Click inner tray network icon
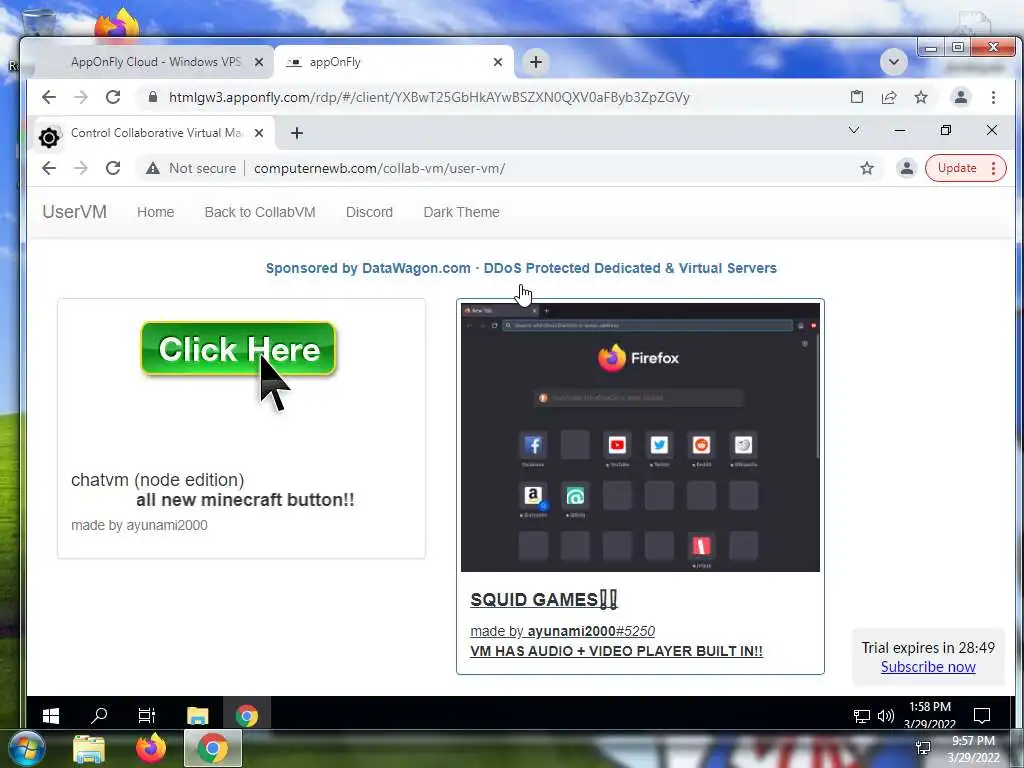 coord(861,716)
